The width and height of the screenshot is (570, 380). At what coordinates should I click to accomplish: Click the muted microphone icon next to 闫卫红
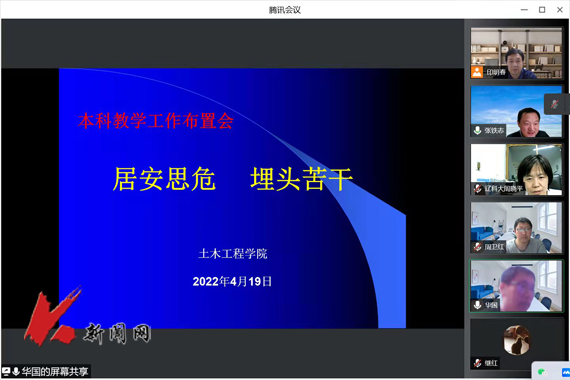click(478, 247)
